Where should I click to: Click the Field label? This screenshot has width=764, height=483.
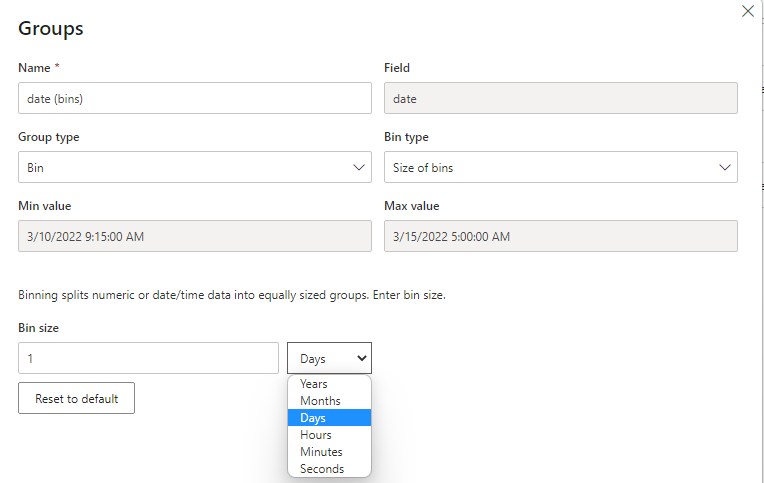[397, 68]
